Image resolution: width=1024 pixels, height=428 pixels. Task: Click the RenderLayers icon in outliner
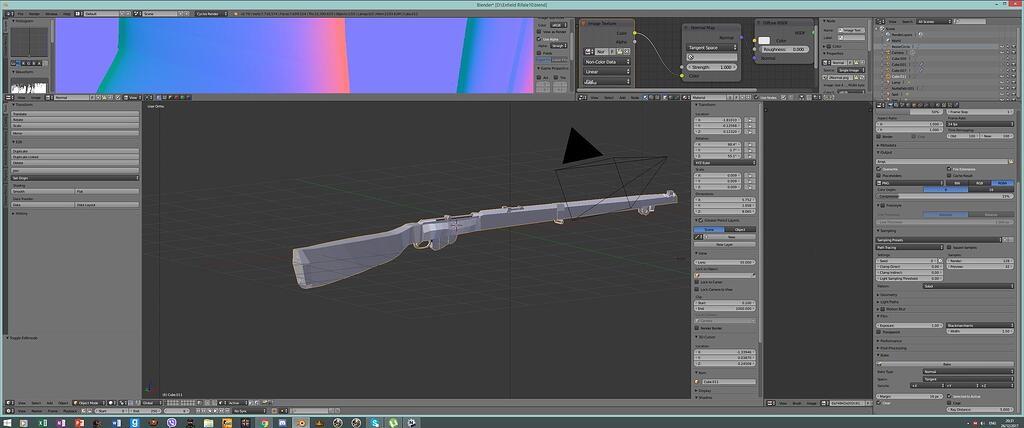[x=888, y=35]
